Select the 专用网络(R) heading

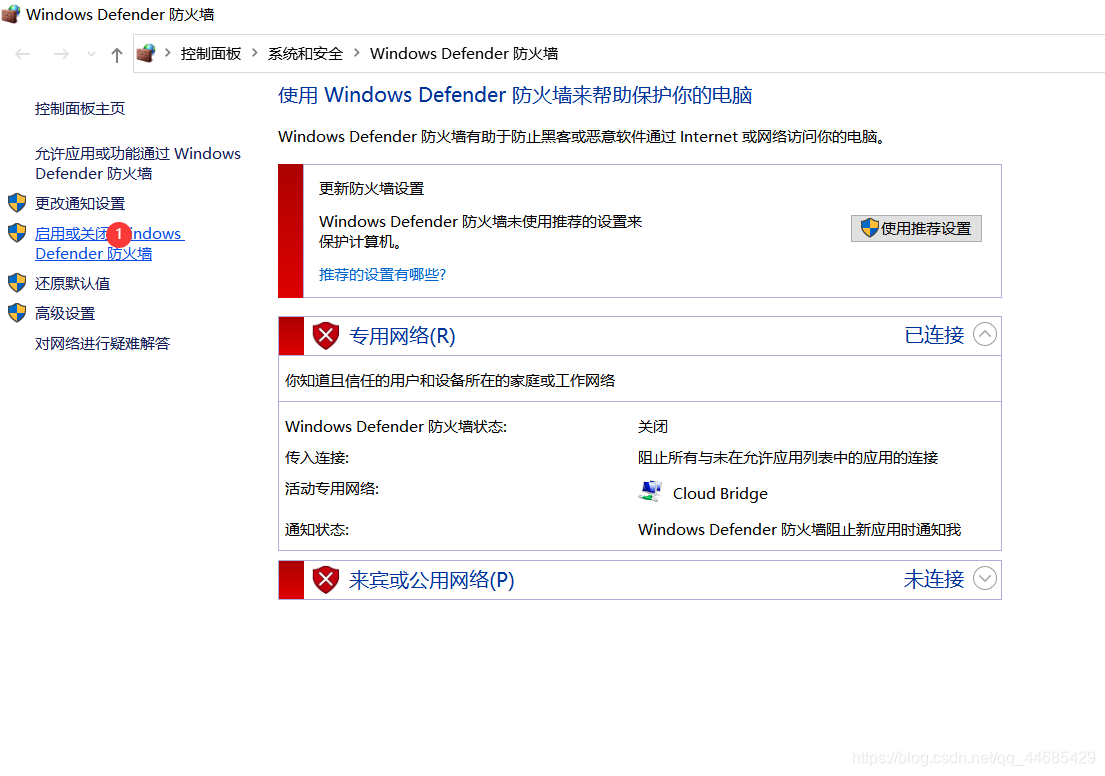402,336
